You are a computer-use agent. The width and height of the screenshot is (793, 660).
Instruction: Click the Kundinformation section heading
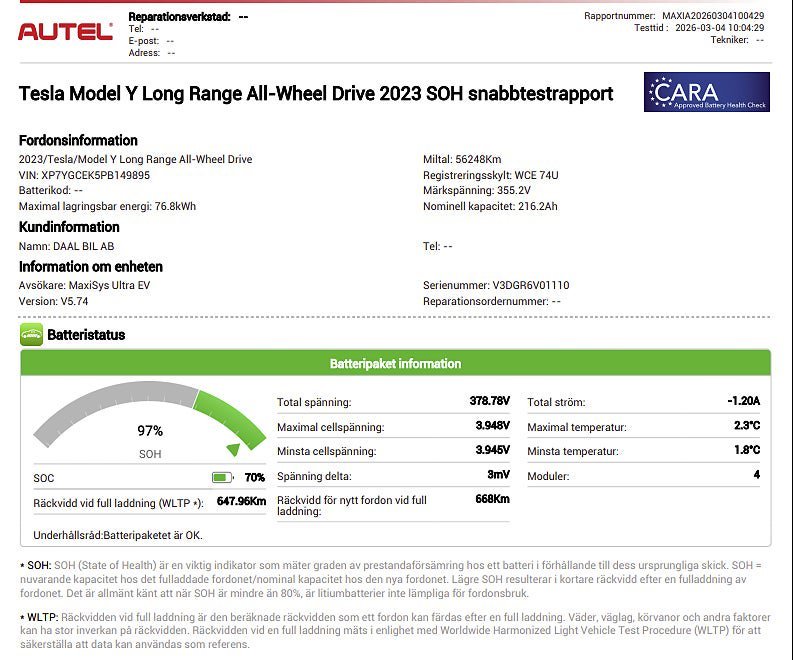click(x=69, y=227)
